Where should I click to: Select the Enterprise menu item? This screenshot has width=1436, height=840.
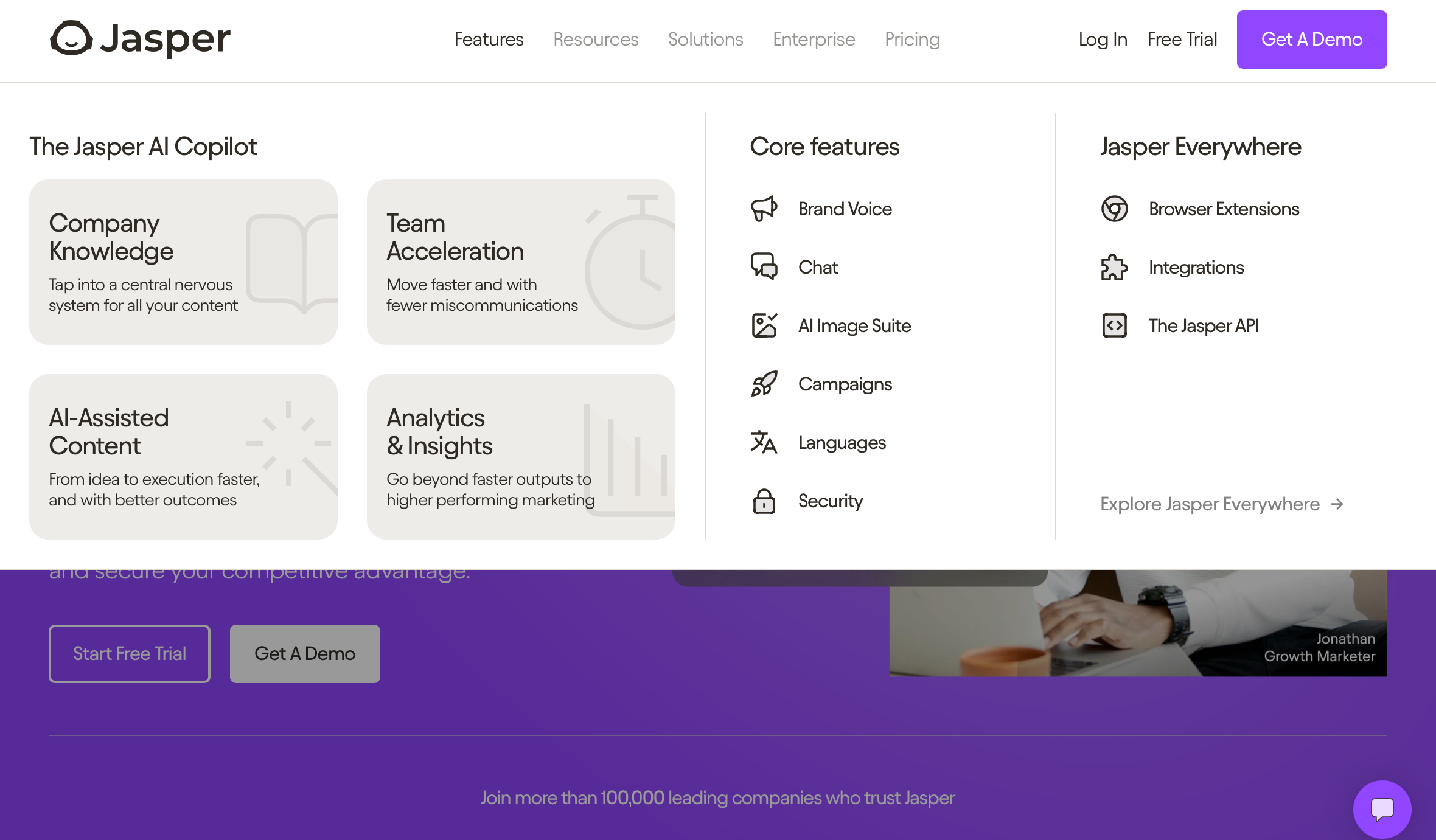(814, 40)
